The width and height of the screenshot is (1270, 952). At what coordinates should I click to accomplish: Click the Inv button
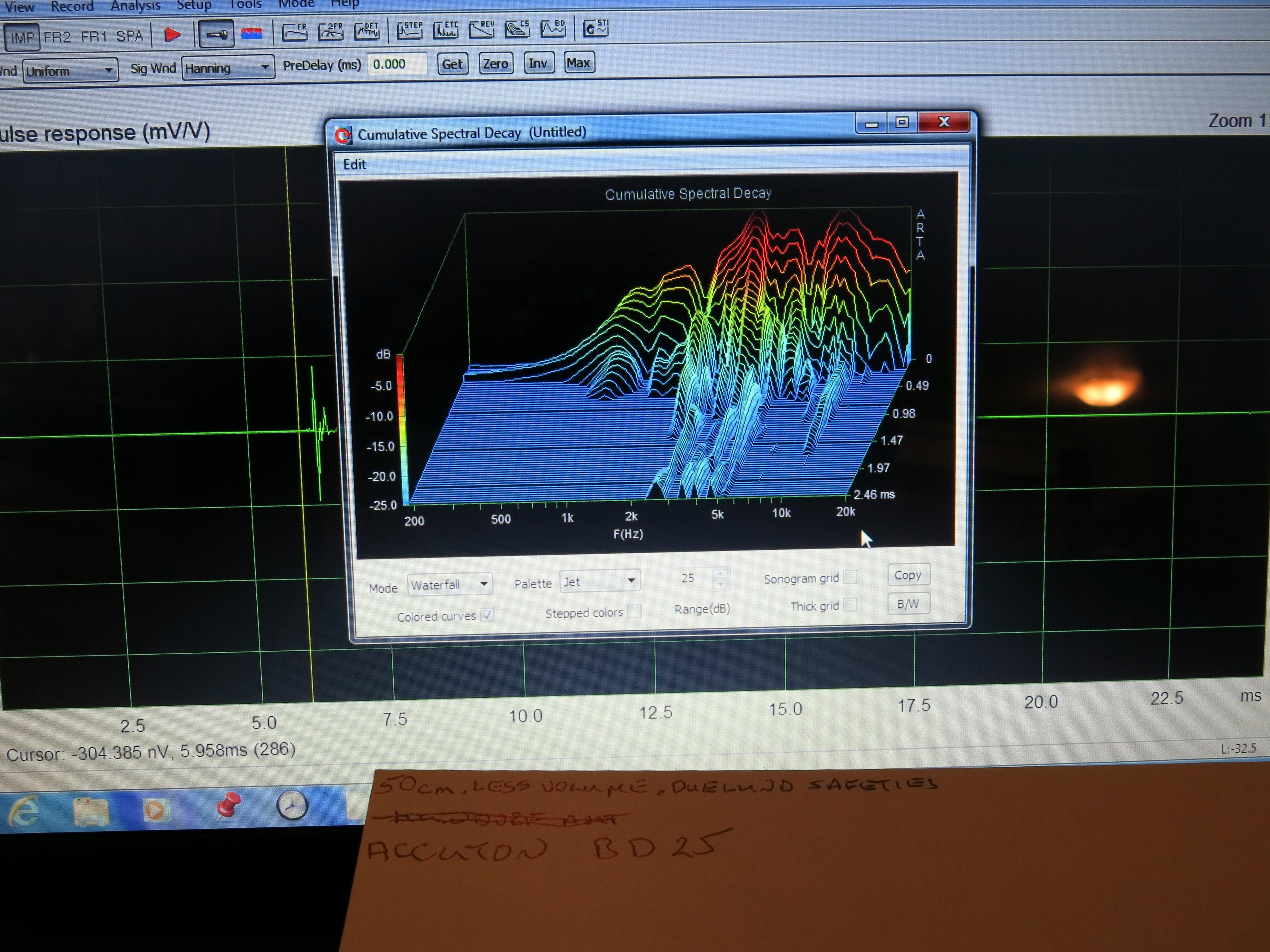pos(538,63)
